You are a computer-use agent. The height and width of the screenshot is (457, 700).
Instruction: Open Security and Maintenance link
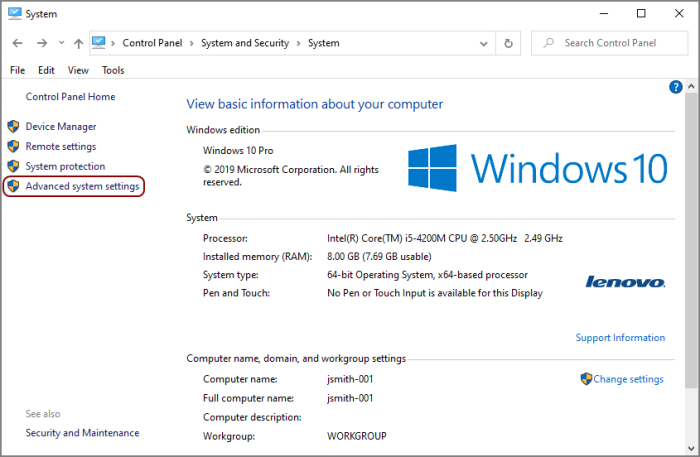point(82,433)
